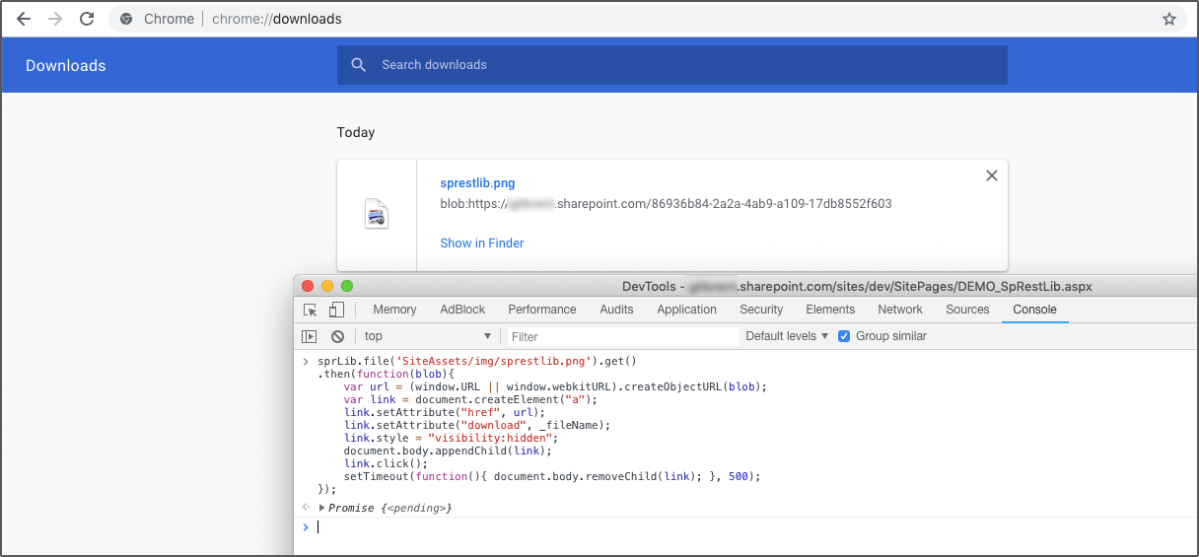Screen dimensions: 1199x557
Task: Click the sprestlib.png file thumbnail icon
Action: (x=376, y=214)
